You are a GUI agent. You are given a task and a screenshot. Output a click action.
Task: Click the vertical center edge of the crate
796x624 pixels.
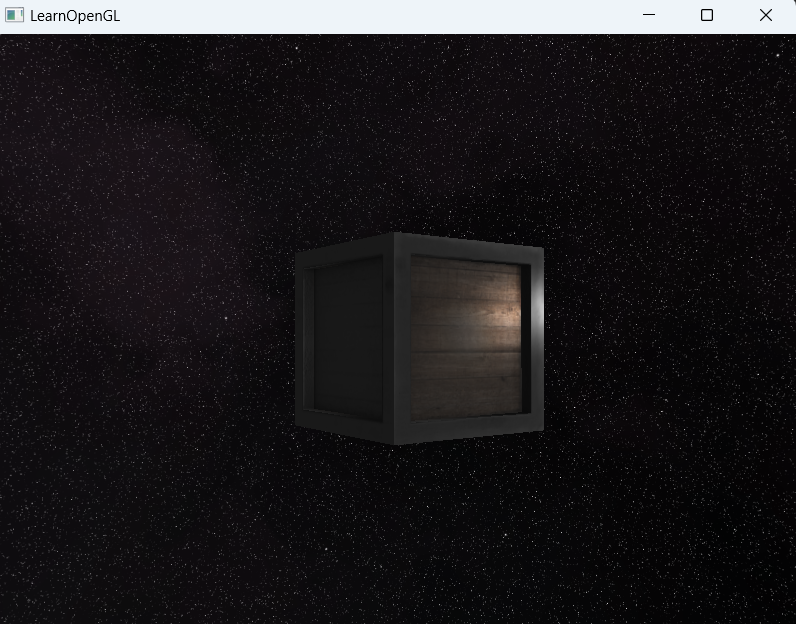tap(394, 339)
